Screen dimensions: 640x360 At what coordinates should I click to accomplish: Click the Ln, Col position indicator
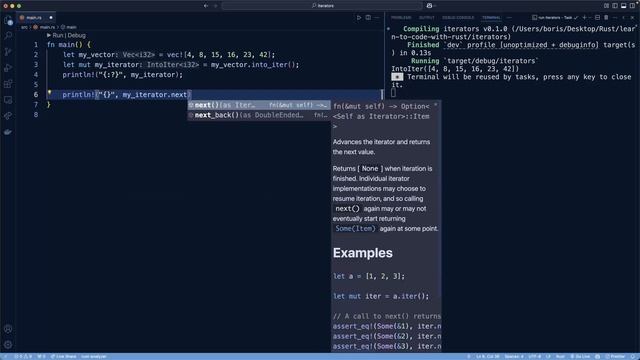(x=487, y=356)
